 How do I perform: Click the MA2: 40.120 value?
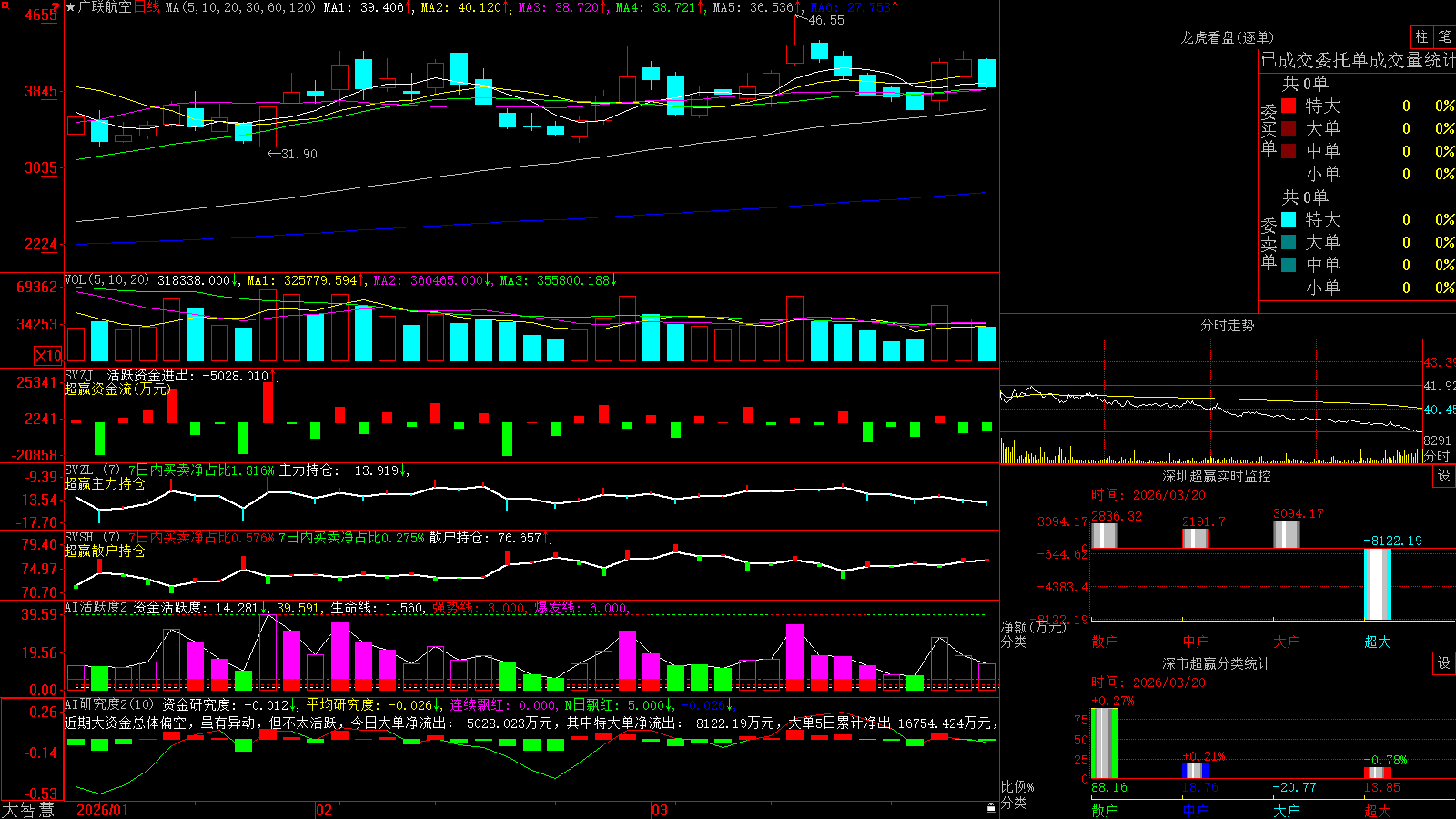point(461,7)
